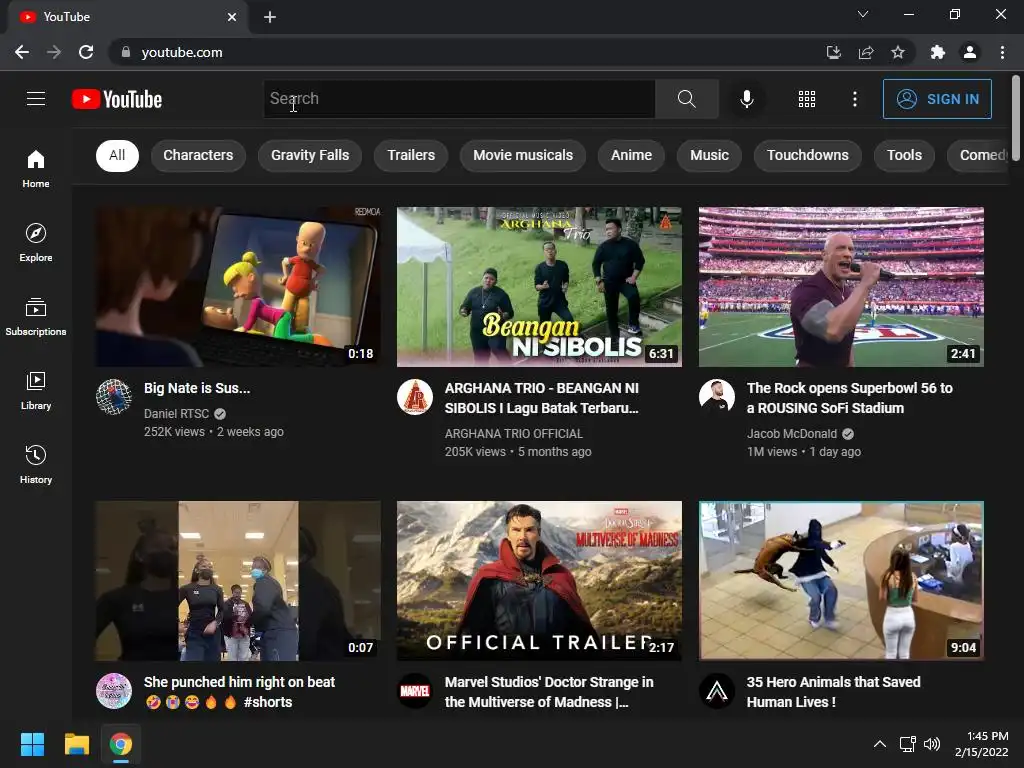
Task: Select the Anime filter chip
Action: 631,155
